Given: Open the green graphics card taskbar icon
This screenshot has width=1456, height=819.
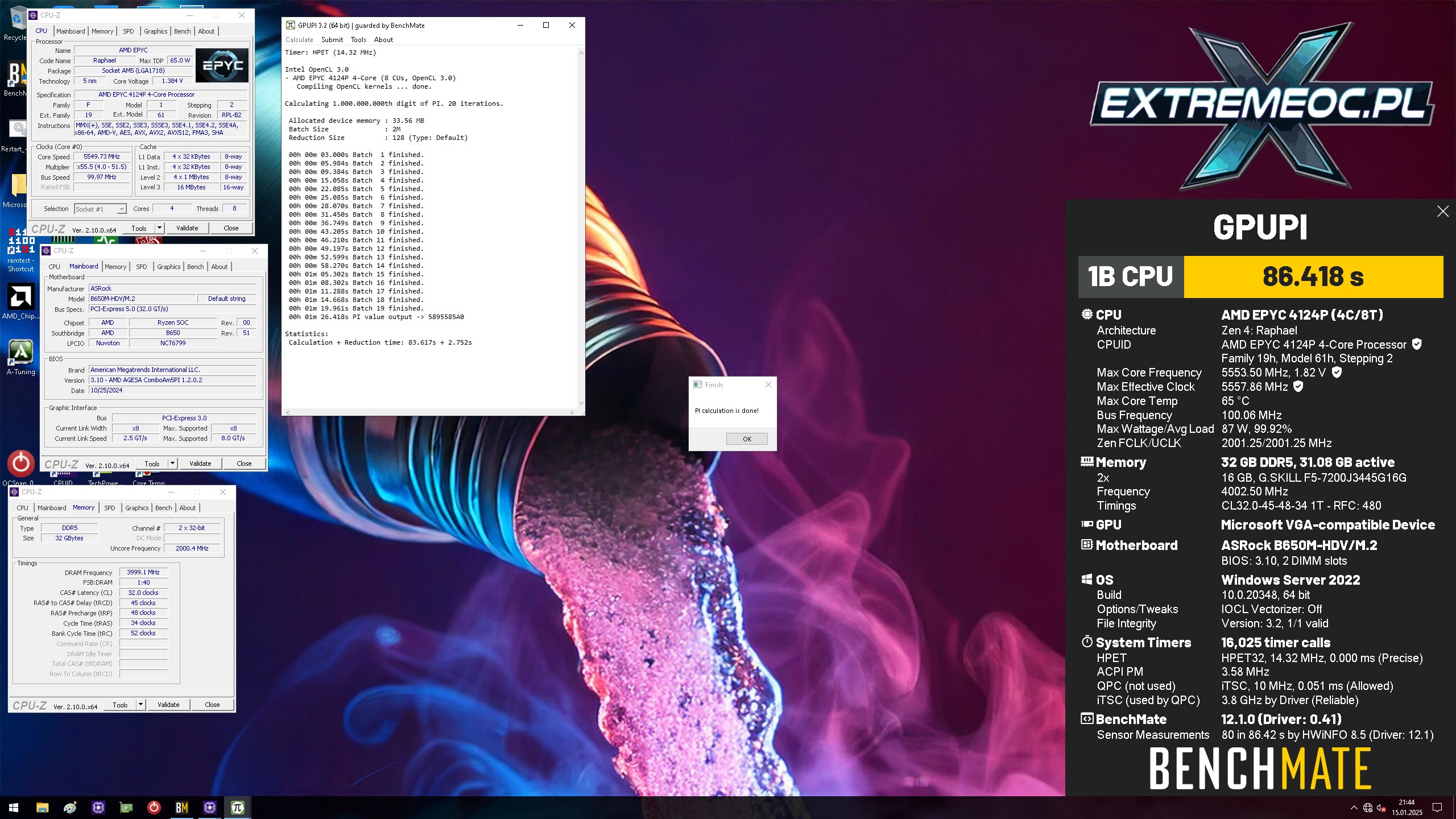Looking at the screenshot, I should click(x=126, y=808).
